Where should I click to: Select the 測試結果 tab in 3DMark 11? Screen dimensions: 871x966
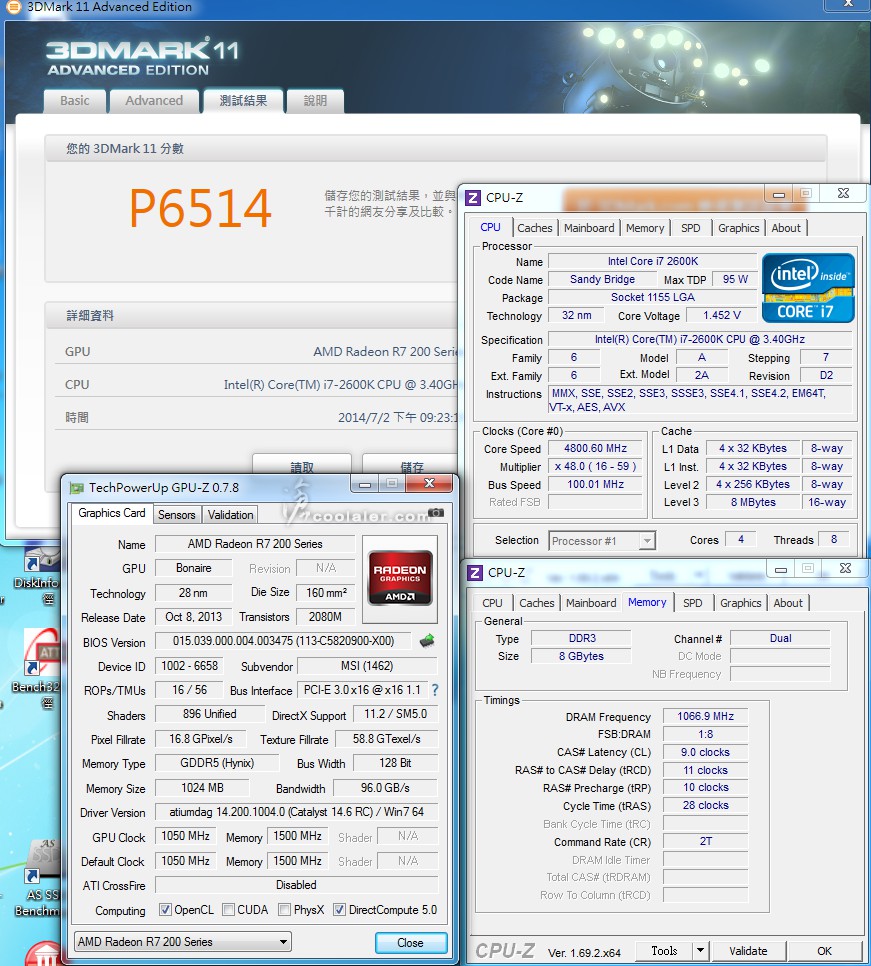(243, 101)
